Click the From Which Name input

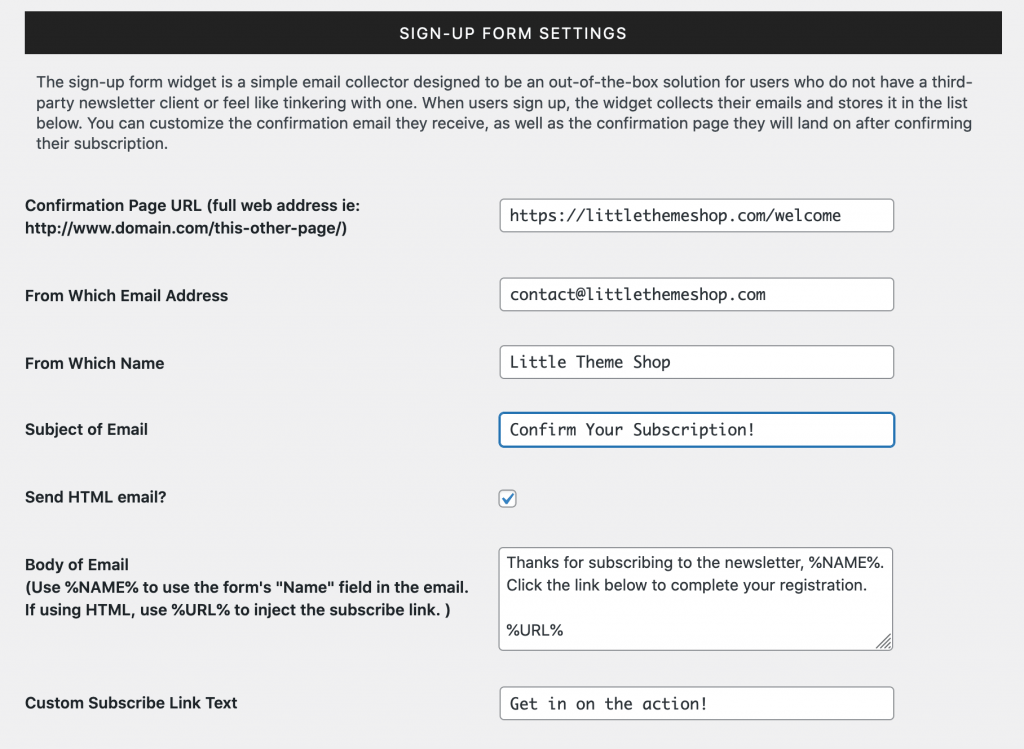tap(696, 362)
